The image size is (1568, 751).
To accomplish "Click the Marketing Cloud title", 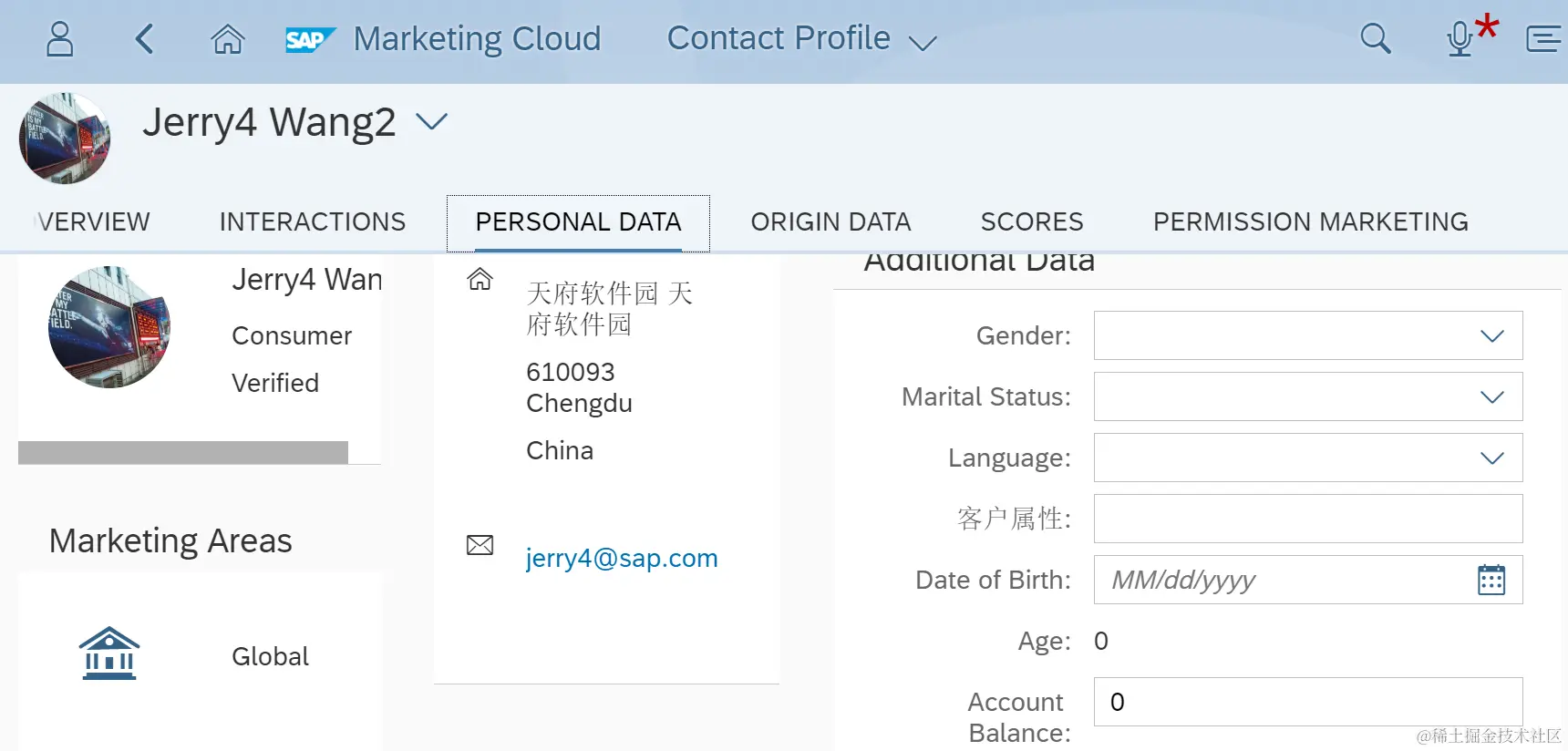I will (477, 38).
